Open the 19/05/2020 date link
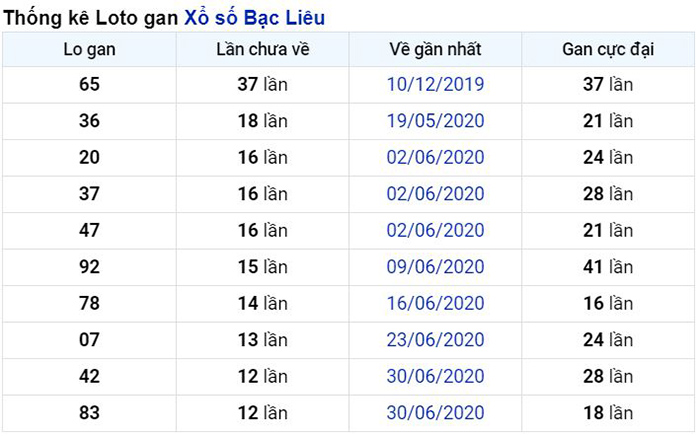Image resolution: width=700 pixels, height=436 pixels. 435,121
